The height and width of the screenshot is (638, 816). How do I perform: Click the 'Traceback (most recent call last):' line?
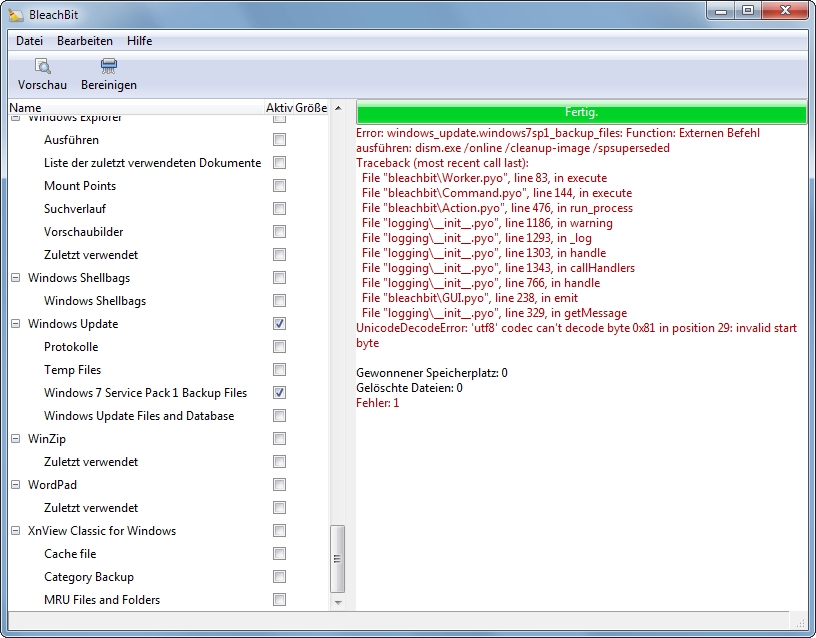[442, 163]
